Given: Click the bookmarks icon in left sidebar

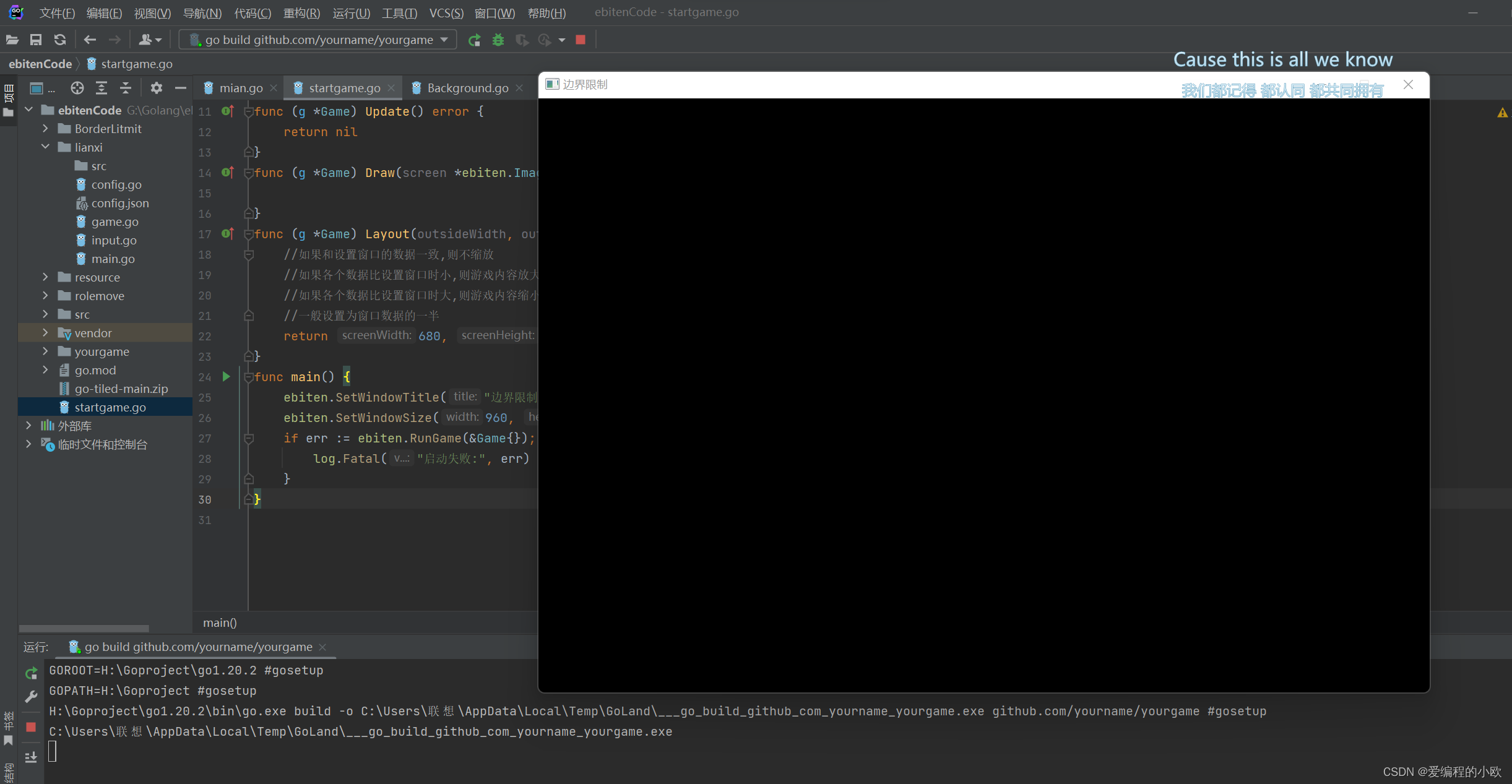Looking at the screenshot, I should coord(8,740).
